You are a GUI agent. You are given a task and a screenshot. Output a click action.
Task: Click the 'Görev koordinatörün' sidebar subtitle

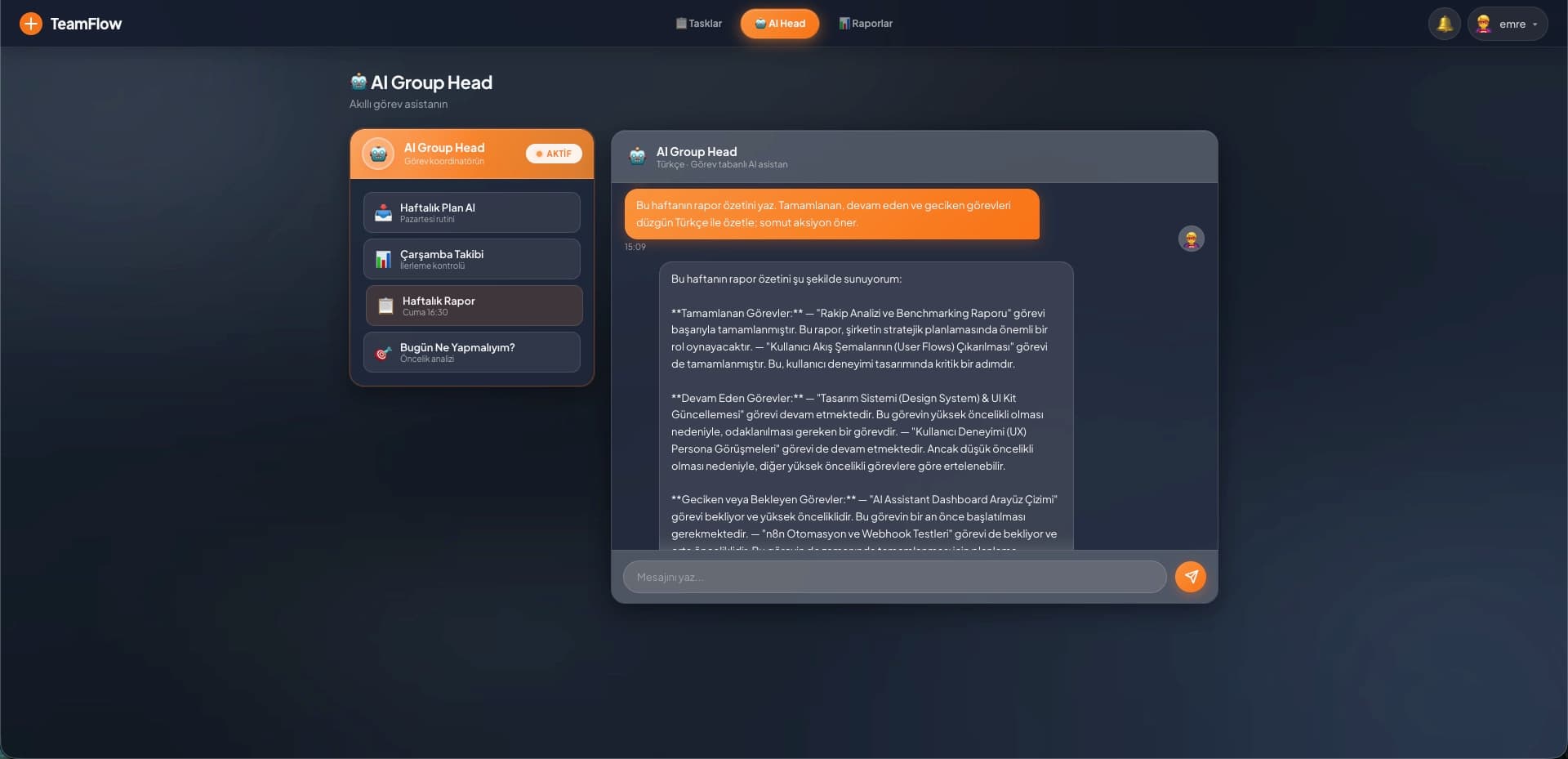[444, 161]
